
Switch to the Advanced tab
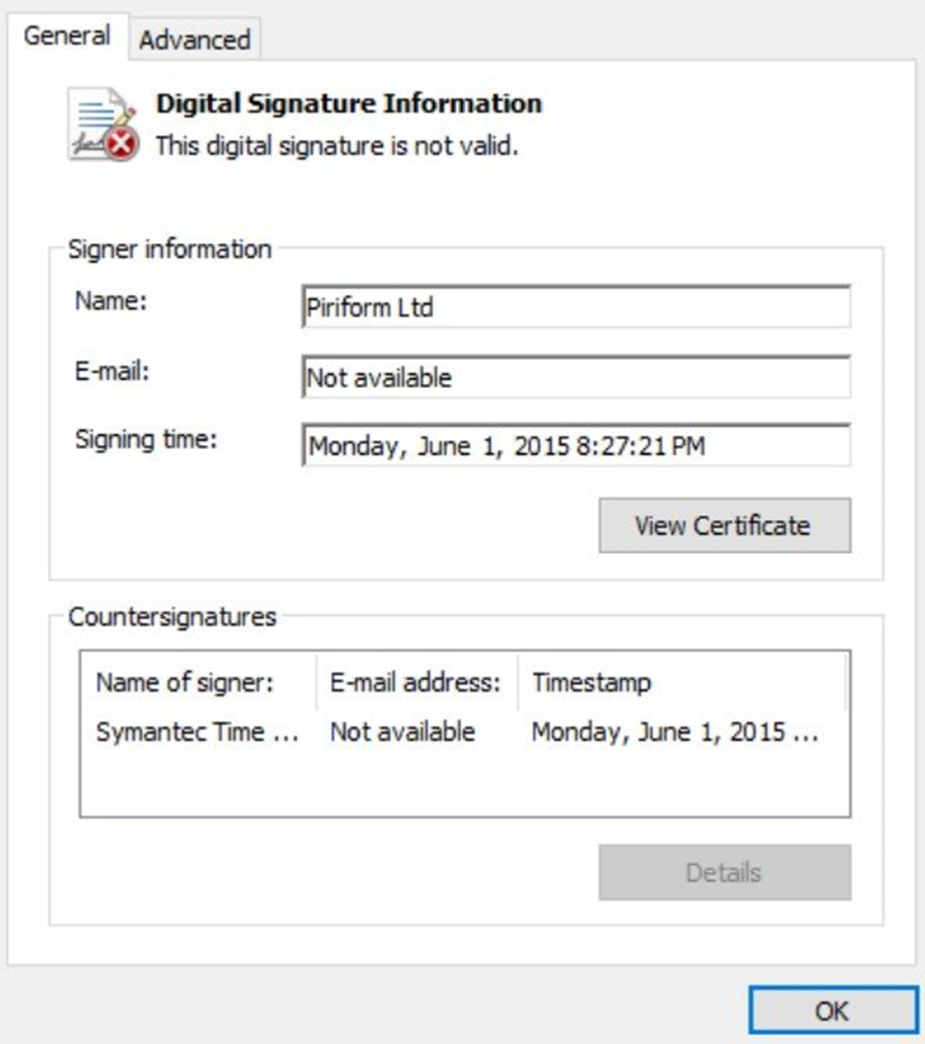194,39
